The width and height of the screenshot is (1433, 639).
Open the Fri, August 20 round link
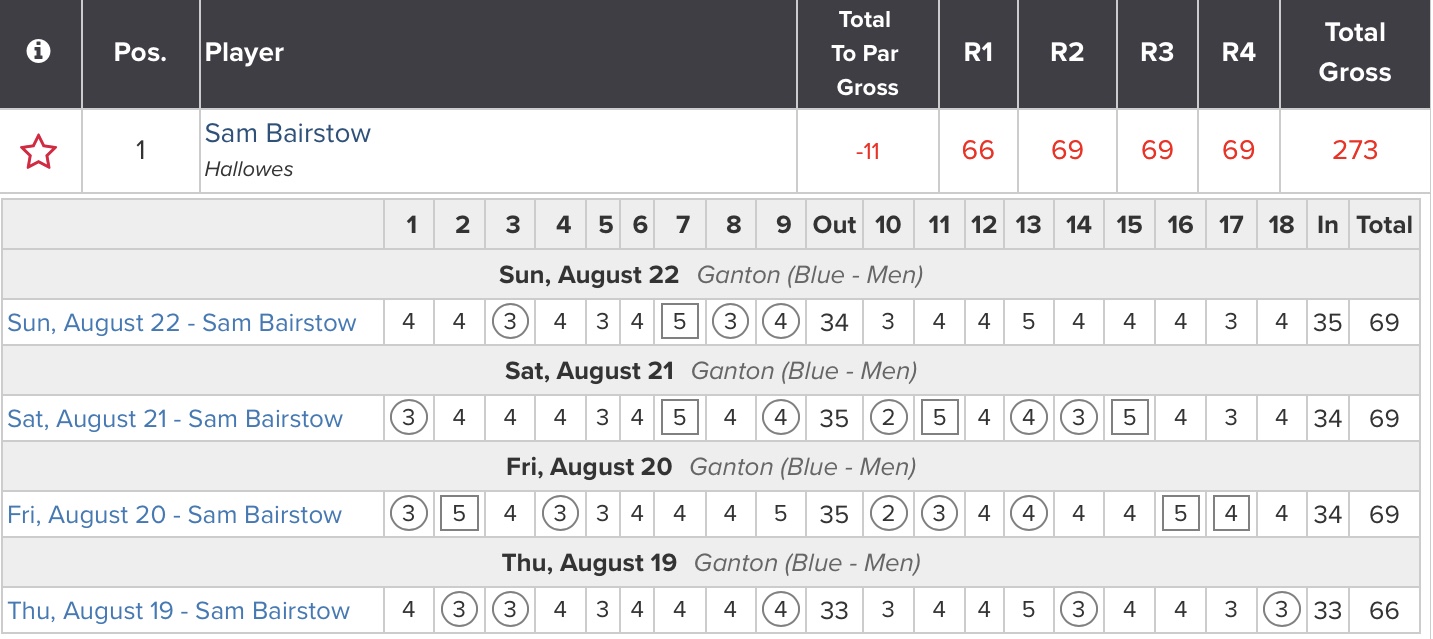[175, 515]
